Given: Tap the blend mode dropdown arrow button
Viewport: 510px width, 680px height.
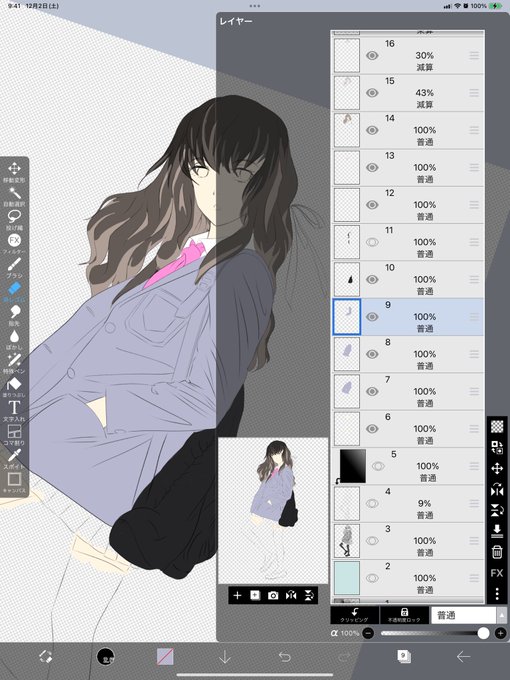Looking at the screenshot, I should click(x=501, y=615).
